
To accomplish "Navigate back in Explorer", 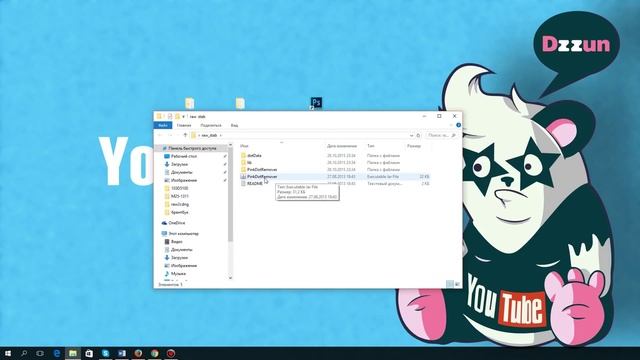I will pos(160,135).
